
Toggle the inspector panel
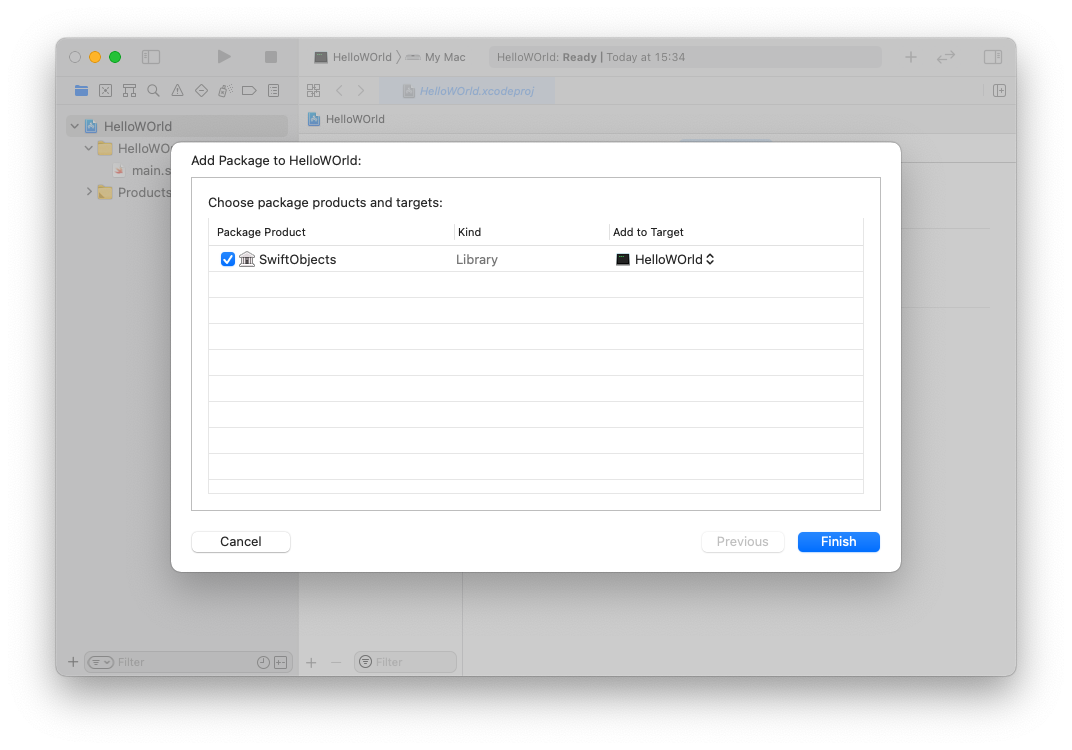click(993, 57)
